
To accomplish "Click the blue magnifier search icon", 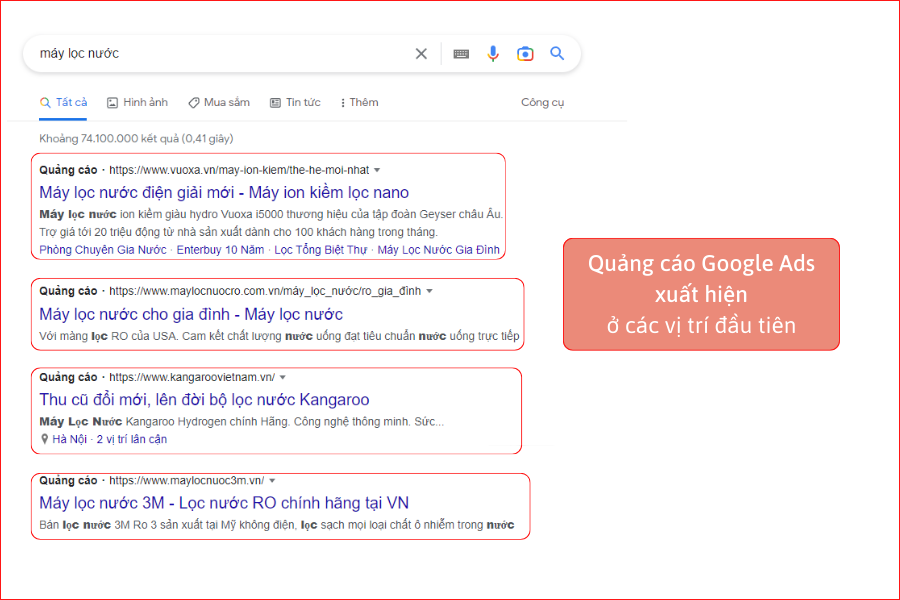I will pos(557,53).
